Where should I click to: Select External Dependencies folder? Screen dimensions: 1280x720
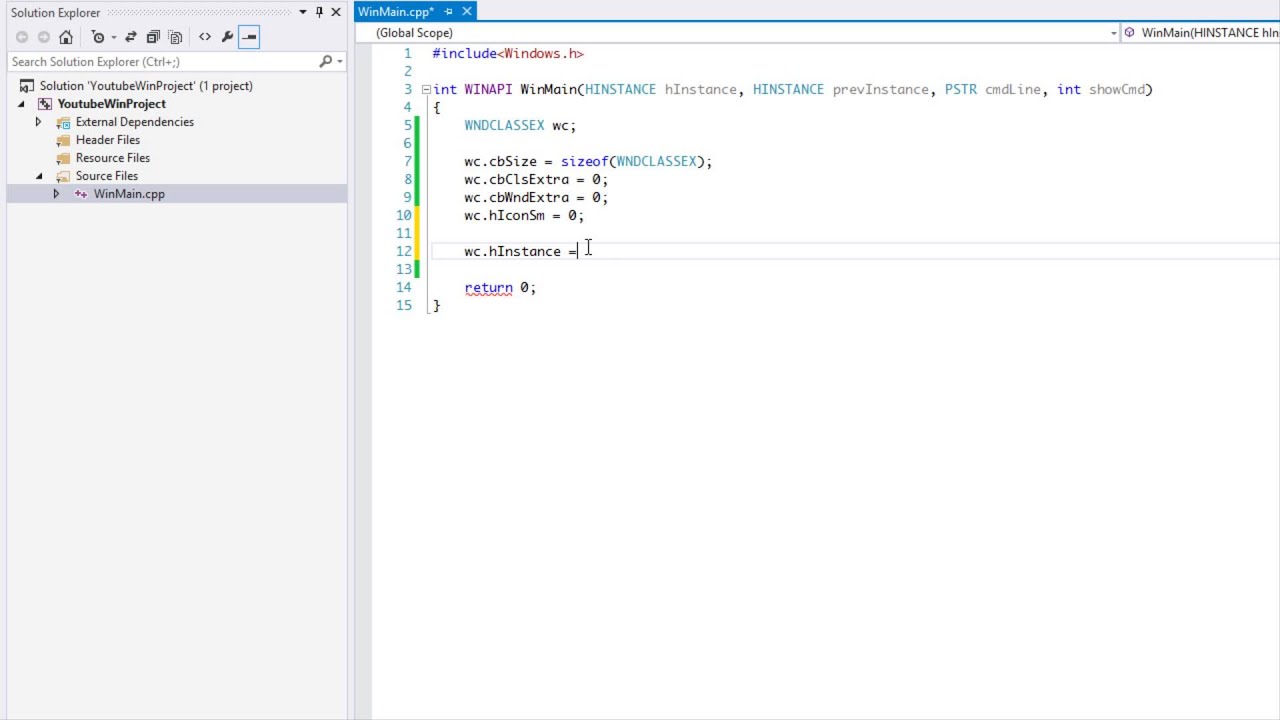coord(134,122)
